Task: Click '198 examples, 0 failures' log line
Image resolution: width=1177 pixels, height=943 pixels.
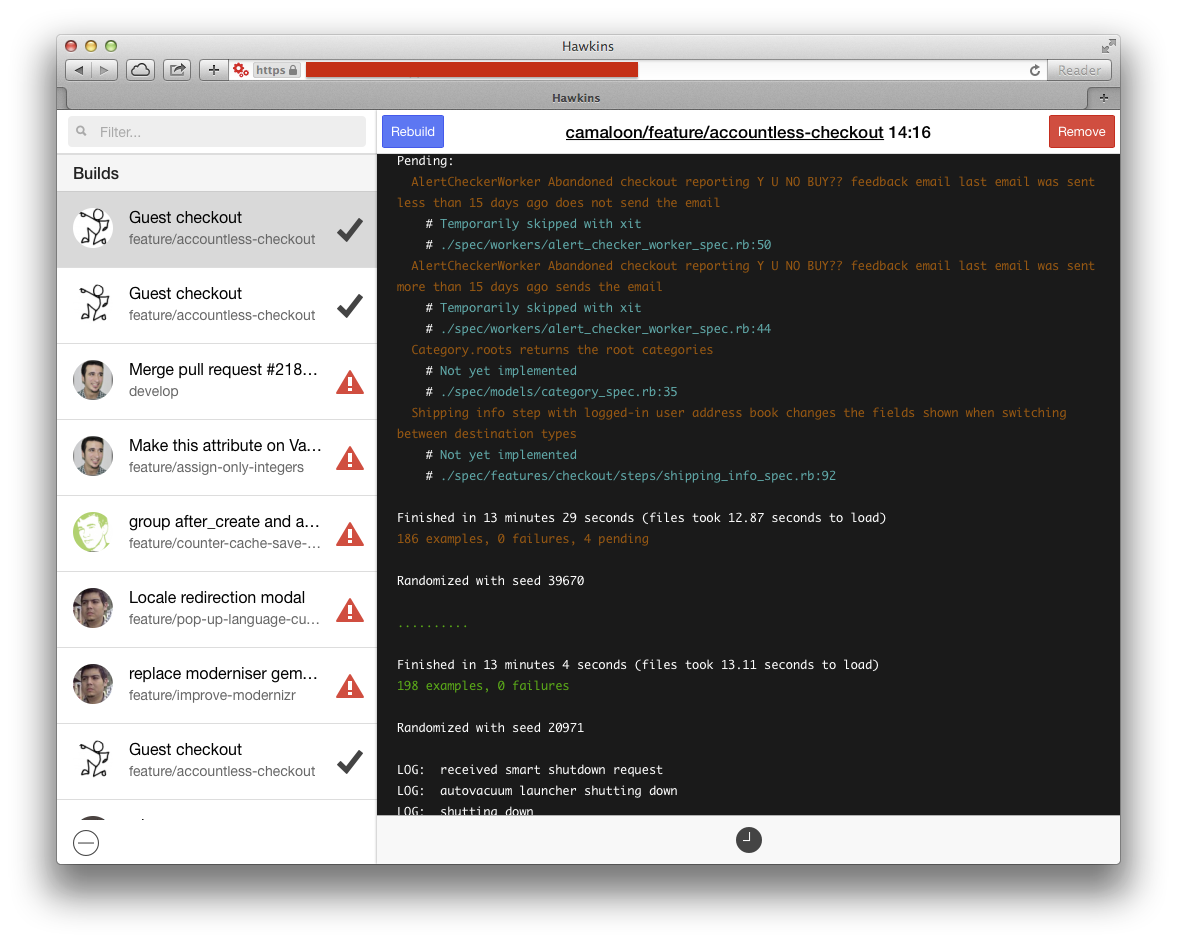Action: (483, 685)
